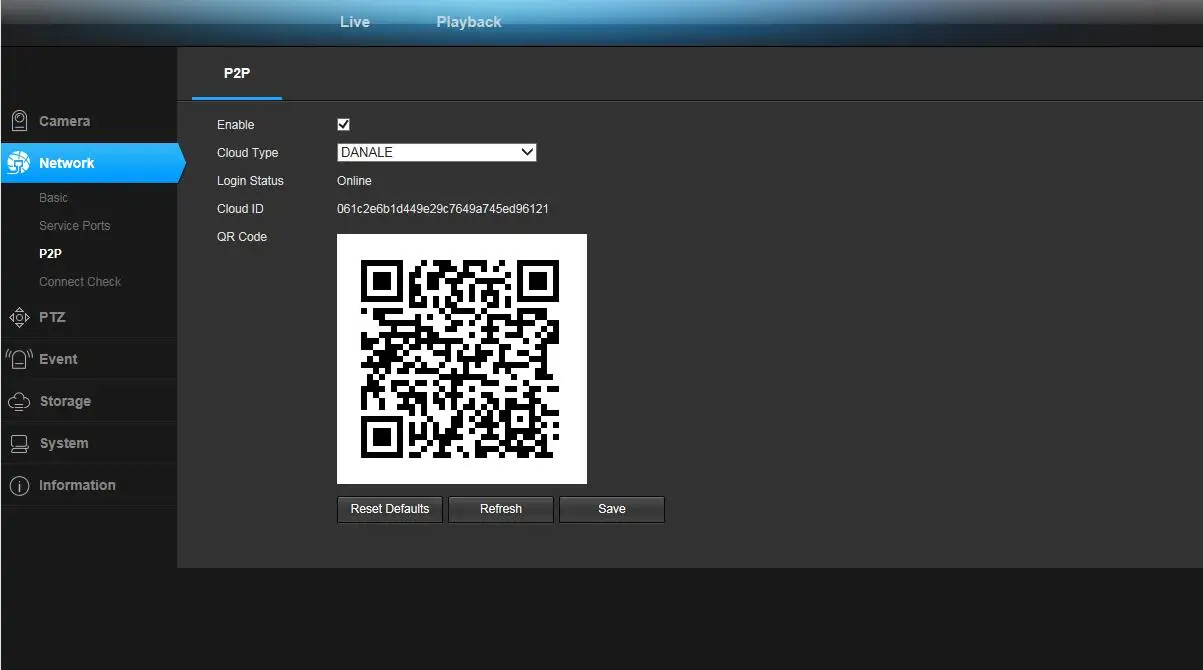The height and width of the screenshot is (670, 1203).
Task: Open the Network menu label
Action: (x=67, y=163)
